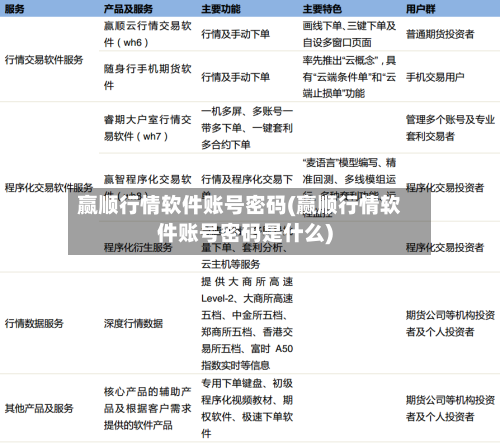The height and width of the screenshot is (443, 500).
Task: Click the '普通期货投资者' cell
Action: (440, 34)
